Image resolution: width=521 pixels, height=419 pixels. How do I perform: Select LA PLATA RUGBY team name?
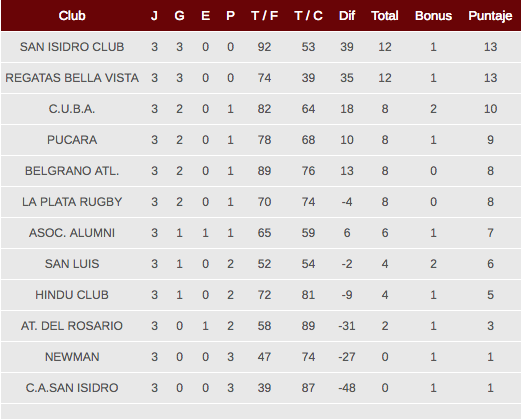click(x=72, y=202)
